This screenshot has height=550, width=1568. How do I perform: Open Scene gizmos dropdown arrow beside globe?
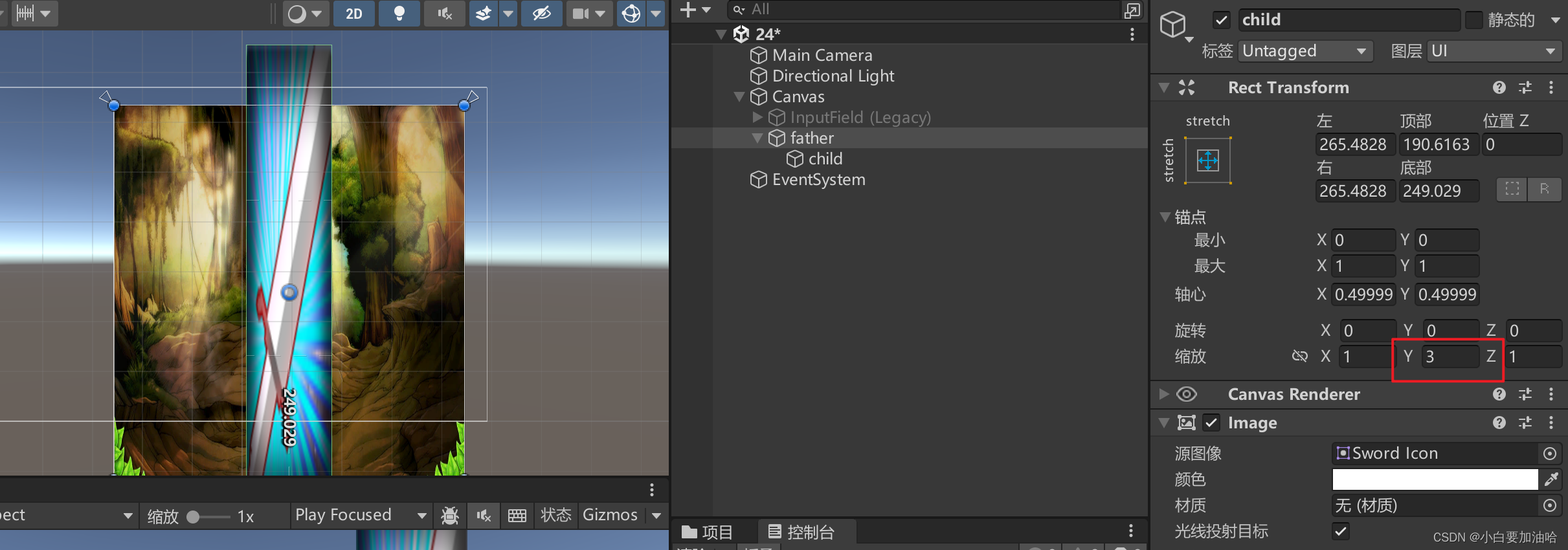click(x=656, y=14)
